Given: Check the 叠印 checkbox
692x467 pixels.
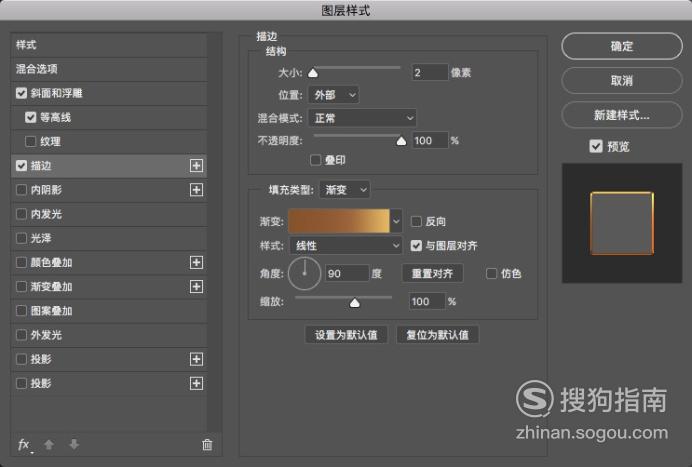Looking at the screenshot, I should 316,160.
